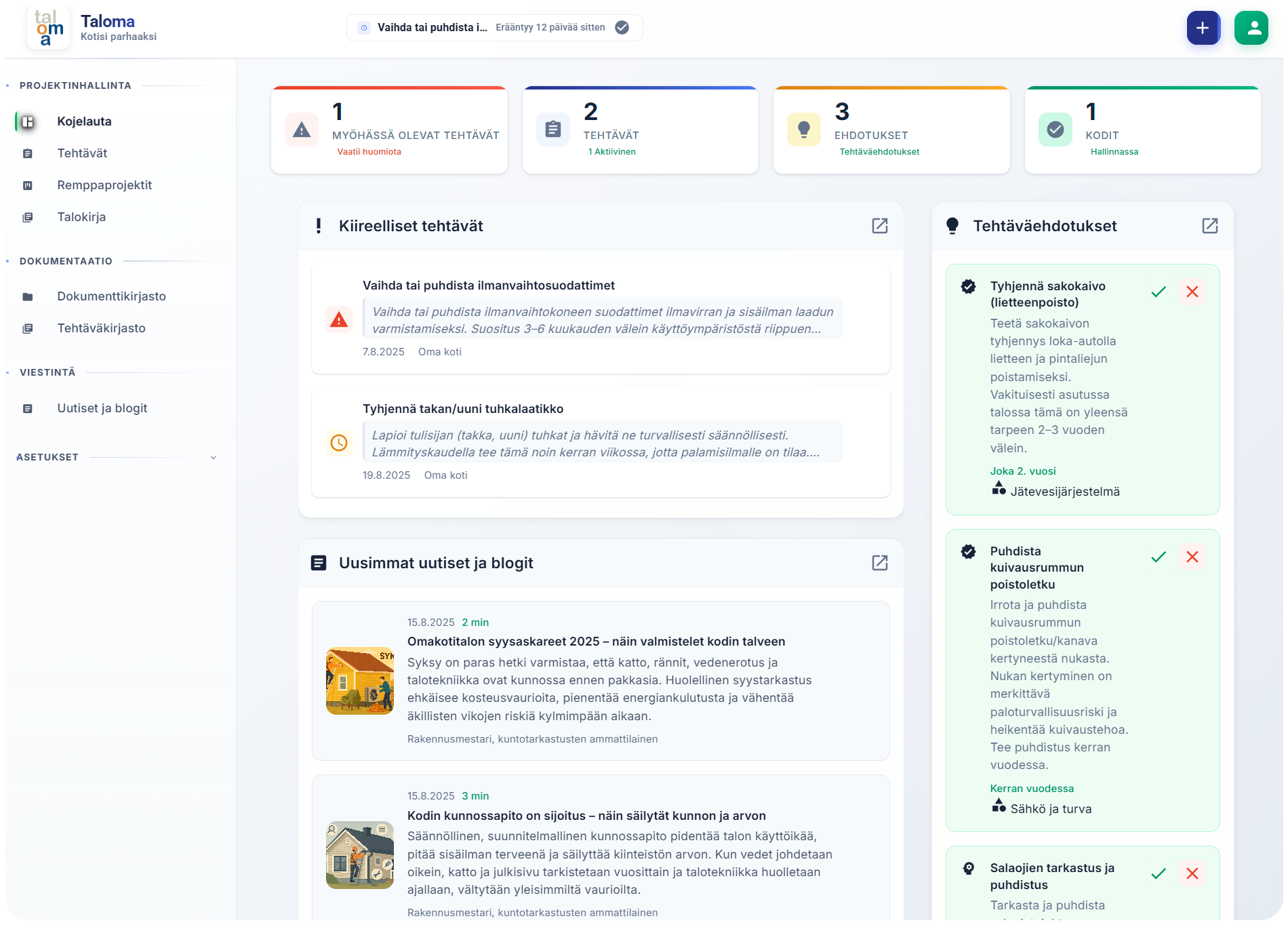Dismiss the Puhdista kuivausrummun poistoletku suggestion

(x=1192, y=557)
